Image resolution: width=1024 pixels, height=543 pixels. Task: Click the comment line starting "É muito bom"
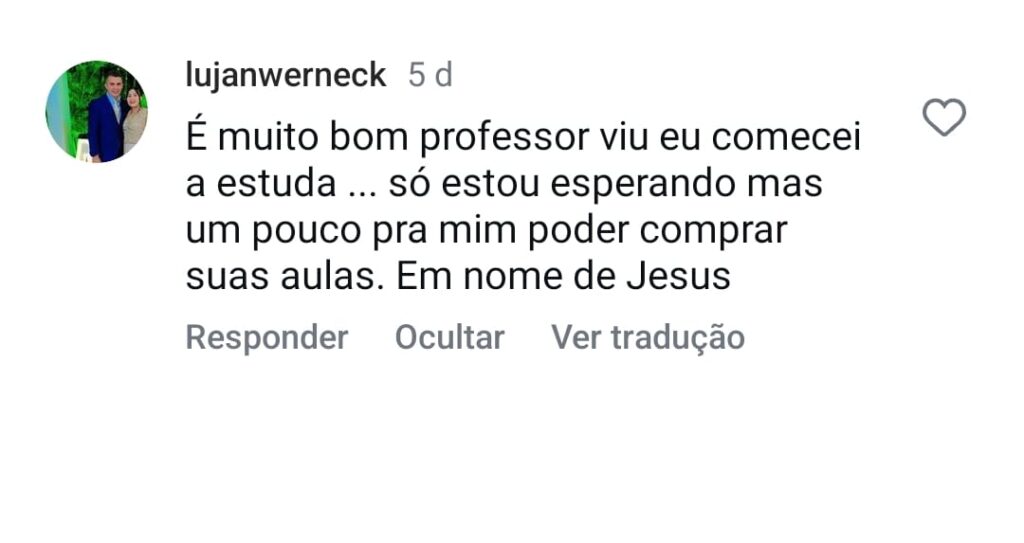click(523, 138)
